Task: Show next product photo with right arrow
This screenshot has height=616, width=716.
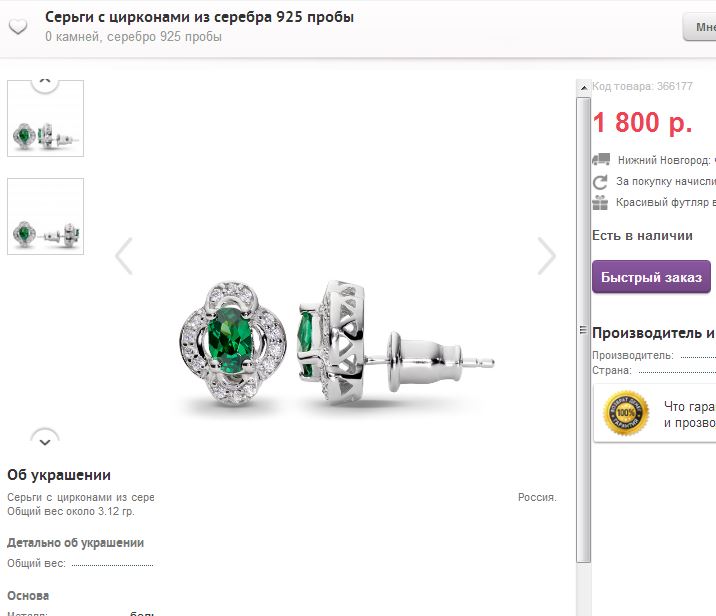Action: 546,256
